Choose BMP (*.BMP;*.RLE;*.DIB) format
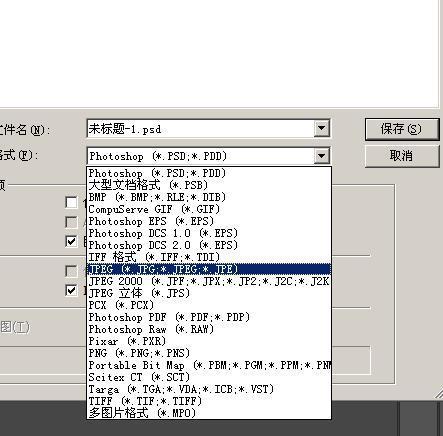443x436 pixels. 209,197
